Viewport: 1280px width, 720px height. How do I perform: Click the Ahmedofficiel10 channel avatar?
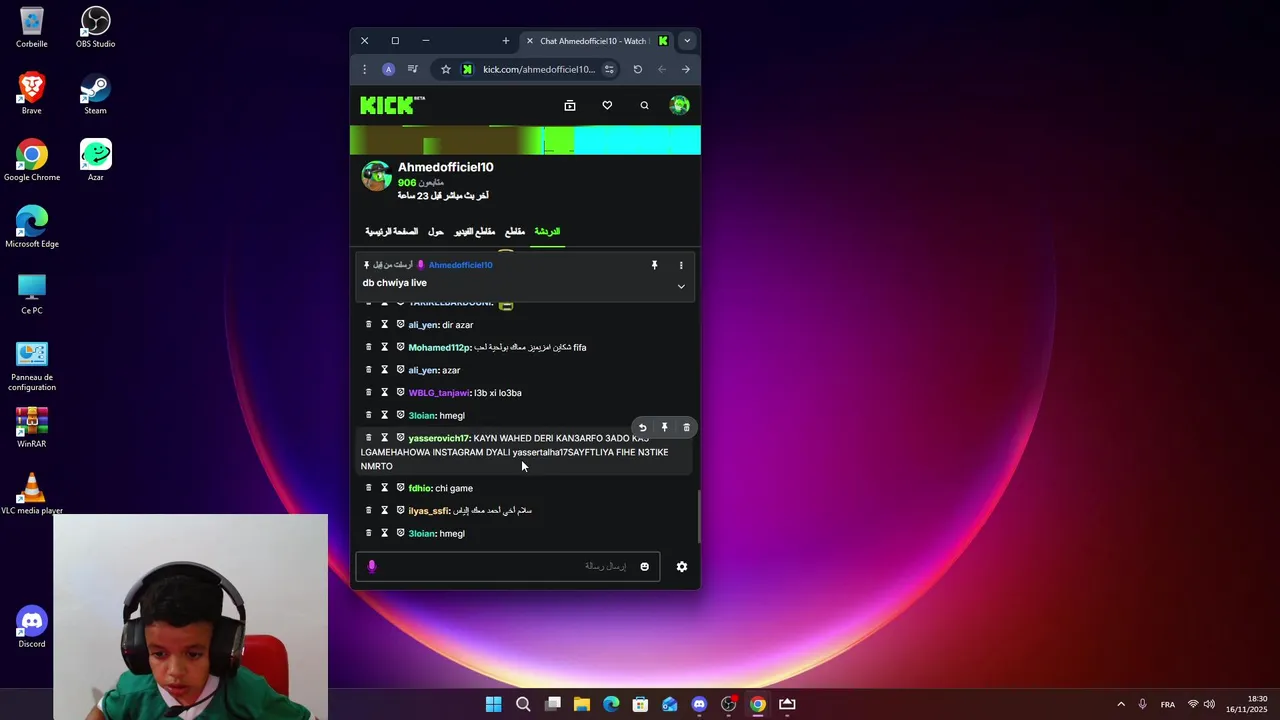pyautogui.click(x=377, y=176)
